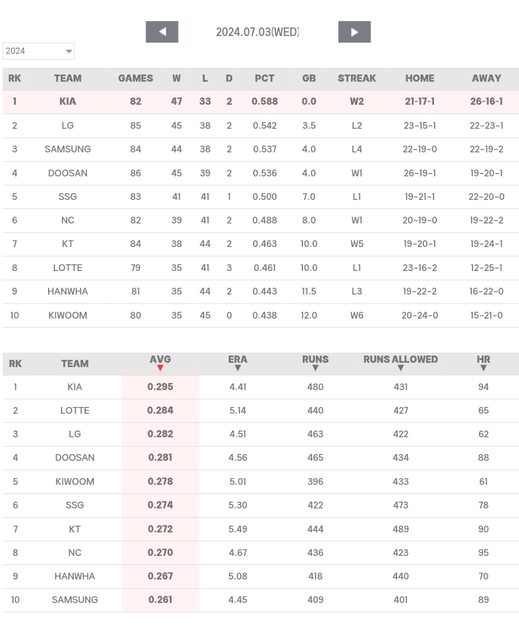Sort by RUNS ALLOWED column arrow

[401, 368]
